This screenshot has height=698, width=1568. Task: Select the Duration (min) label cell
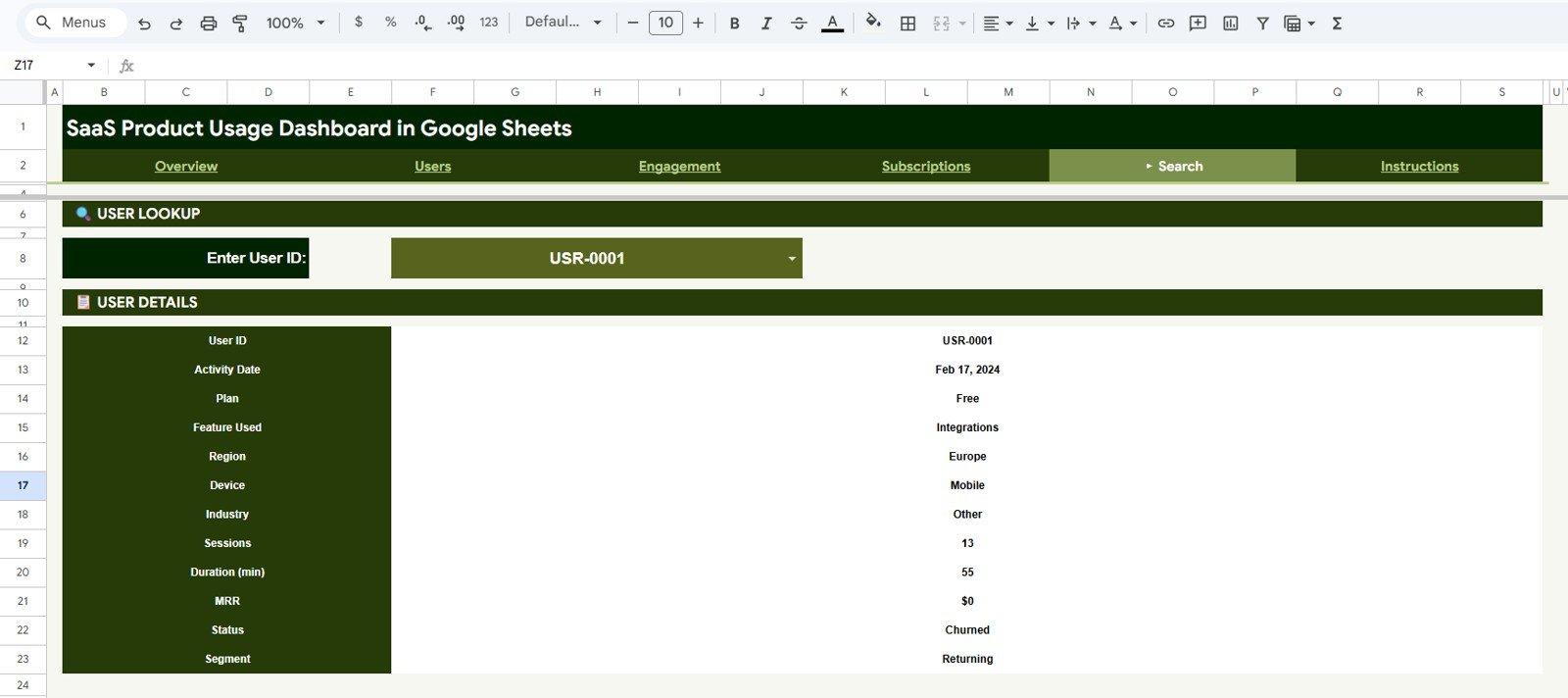click(x=226, y=573)
